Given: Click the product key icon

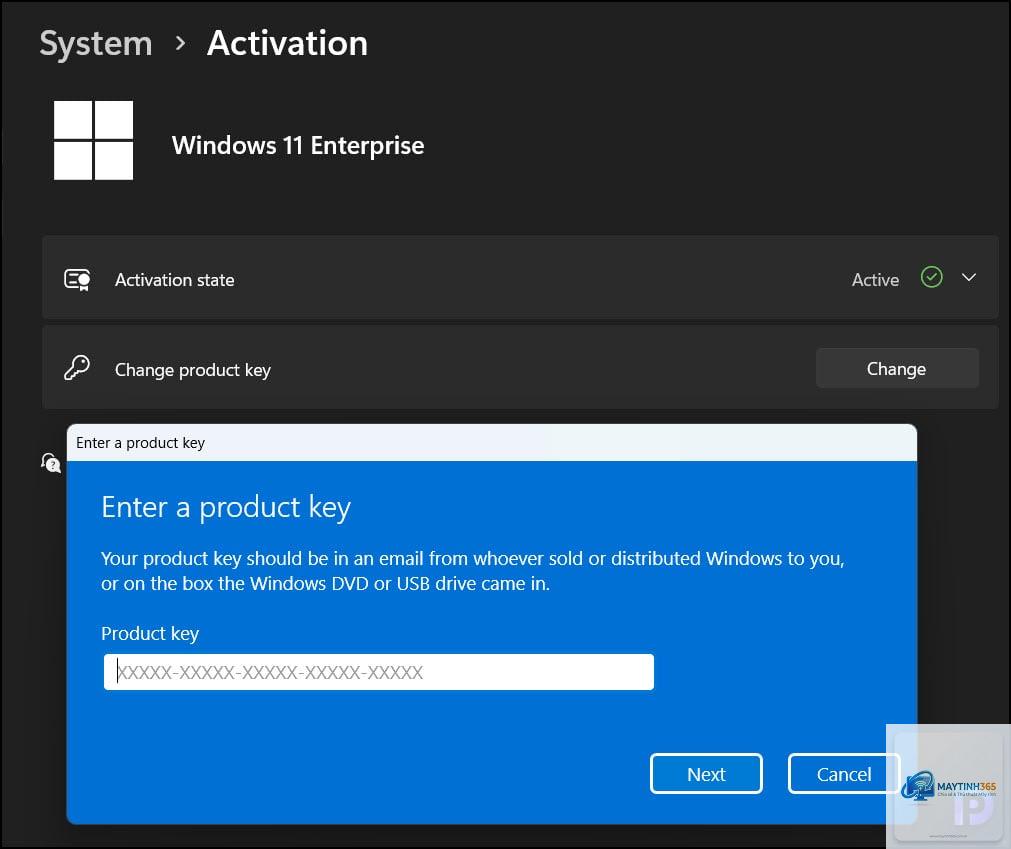Looking at the screenshot, I should pos(77,368).
